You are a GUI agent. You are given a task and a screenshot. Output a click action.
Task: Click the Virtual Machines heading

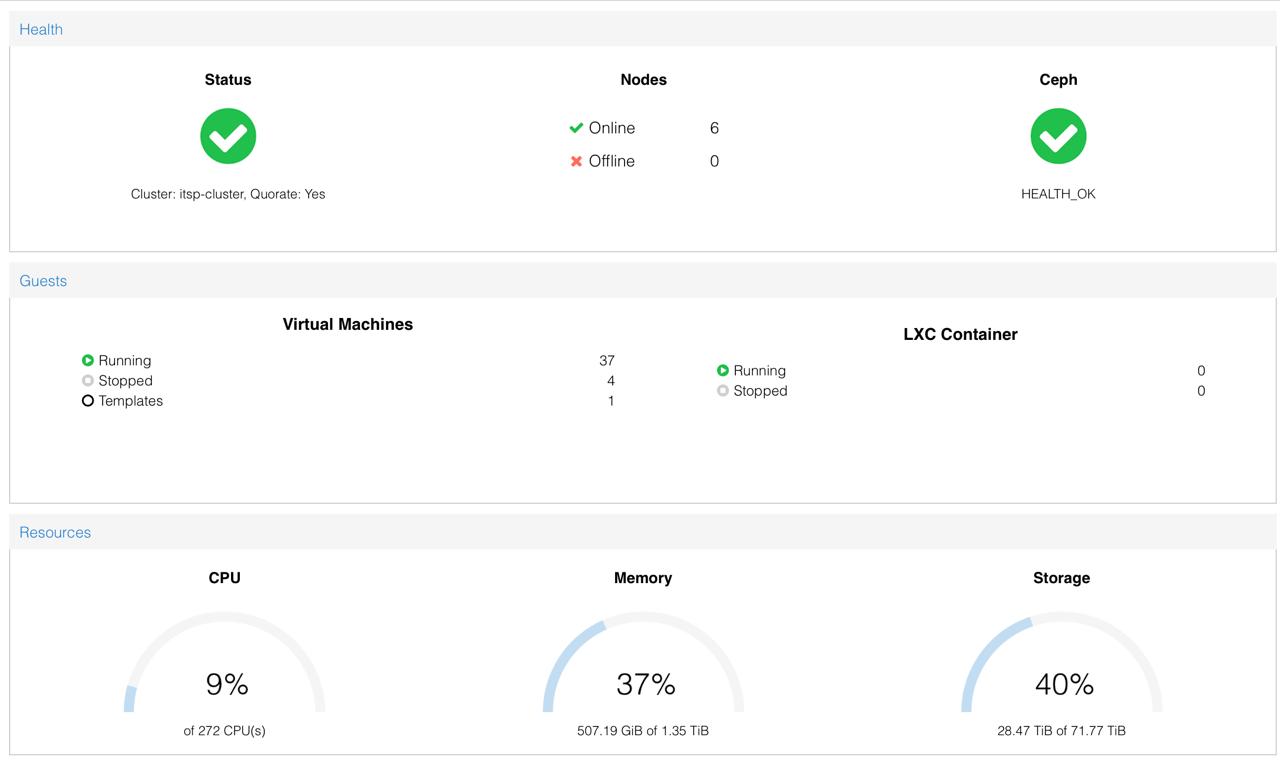tap(348, 324)
